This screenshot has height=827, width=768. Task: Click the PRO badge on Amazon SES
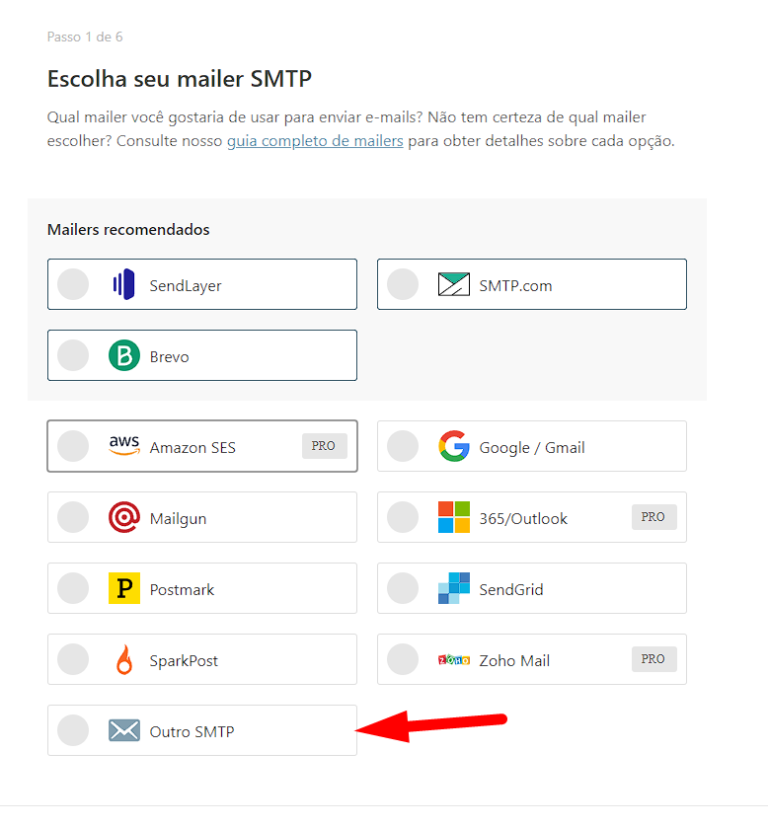pyautogui.click(x=324, y=446)
